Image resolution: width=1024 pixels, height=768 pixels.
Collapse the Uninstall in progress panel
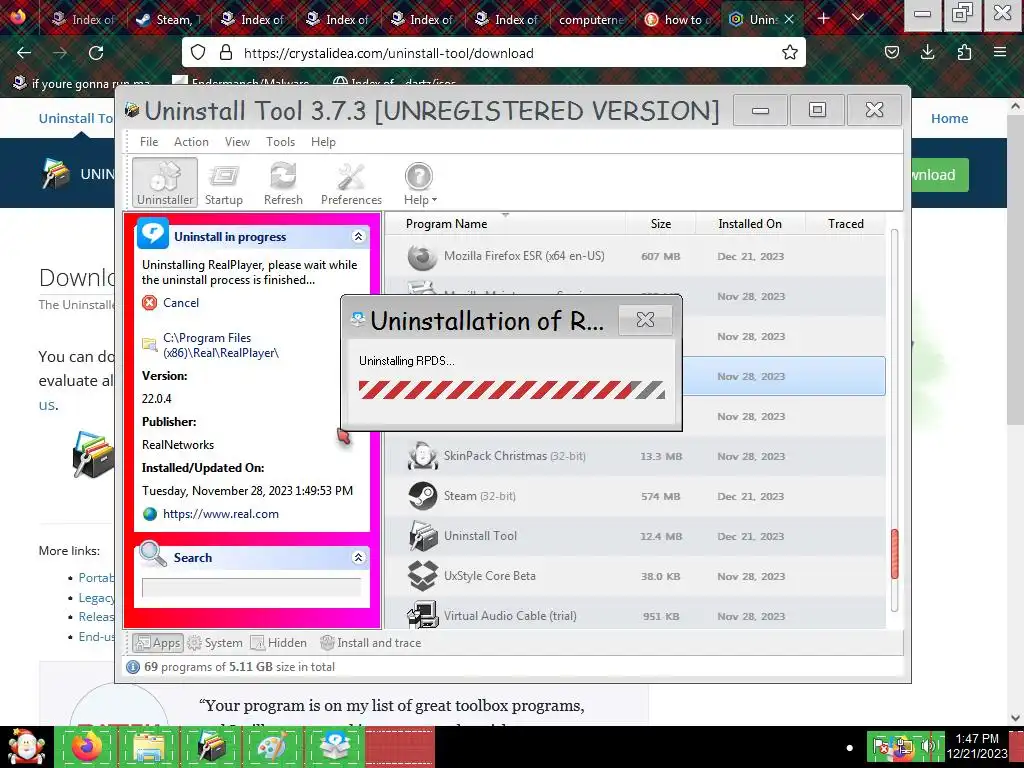click(x=358, y=236)
